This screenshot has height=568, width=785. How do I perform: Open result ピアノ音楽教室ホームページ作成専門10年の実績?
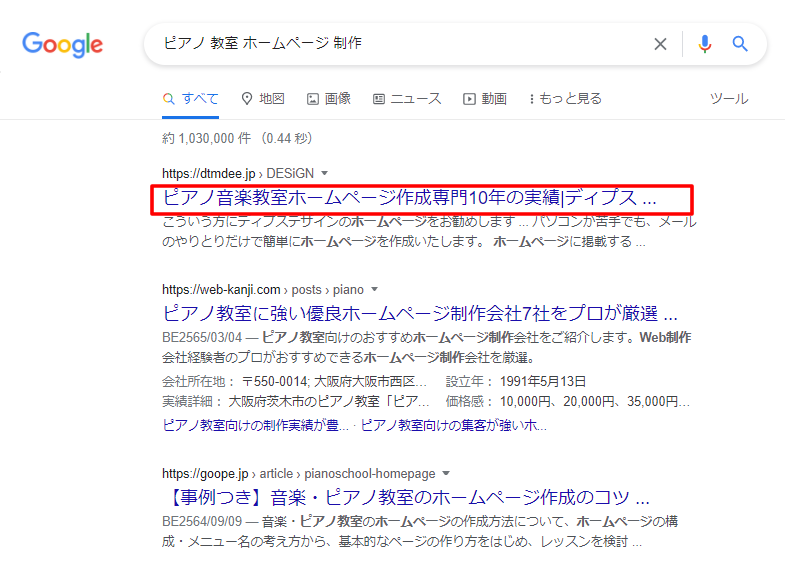click(x=410, y=198)
